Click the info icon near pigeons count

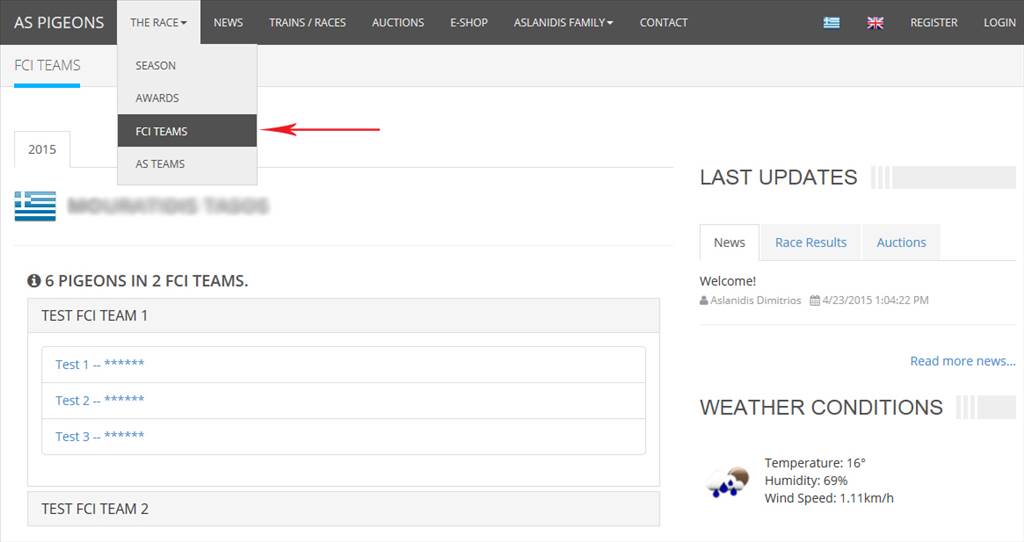(34, 281)
